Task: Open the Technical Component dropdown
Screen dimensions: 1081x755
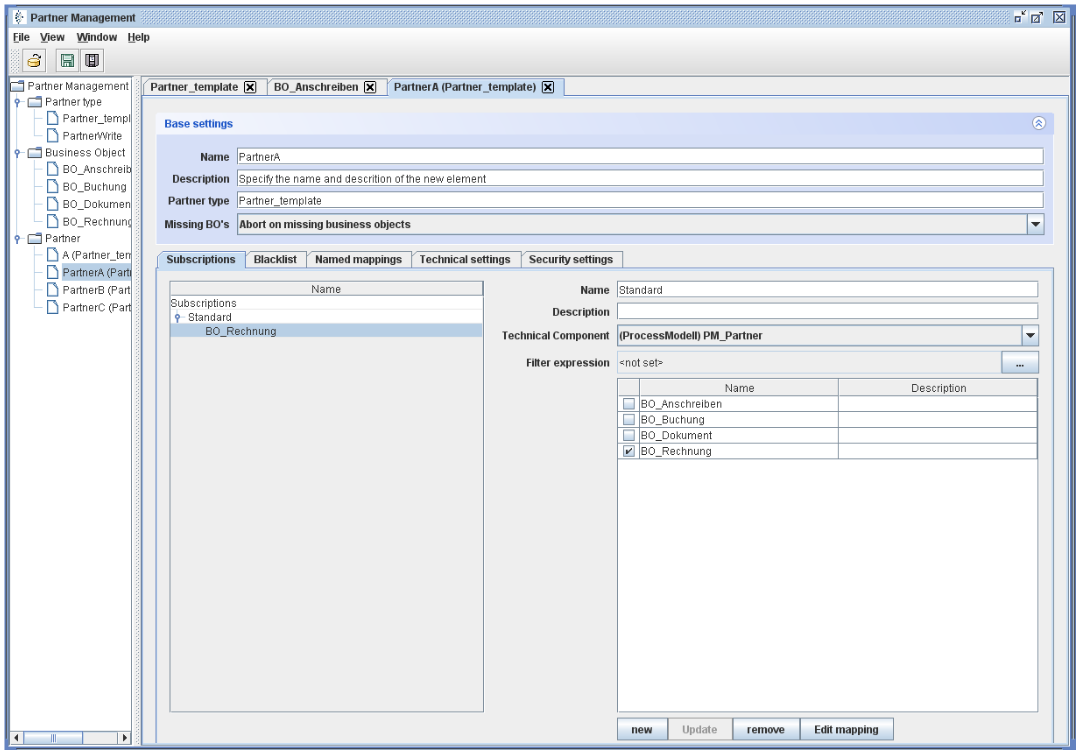Action: (x=1030, y=336)
